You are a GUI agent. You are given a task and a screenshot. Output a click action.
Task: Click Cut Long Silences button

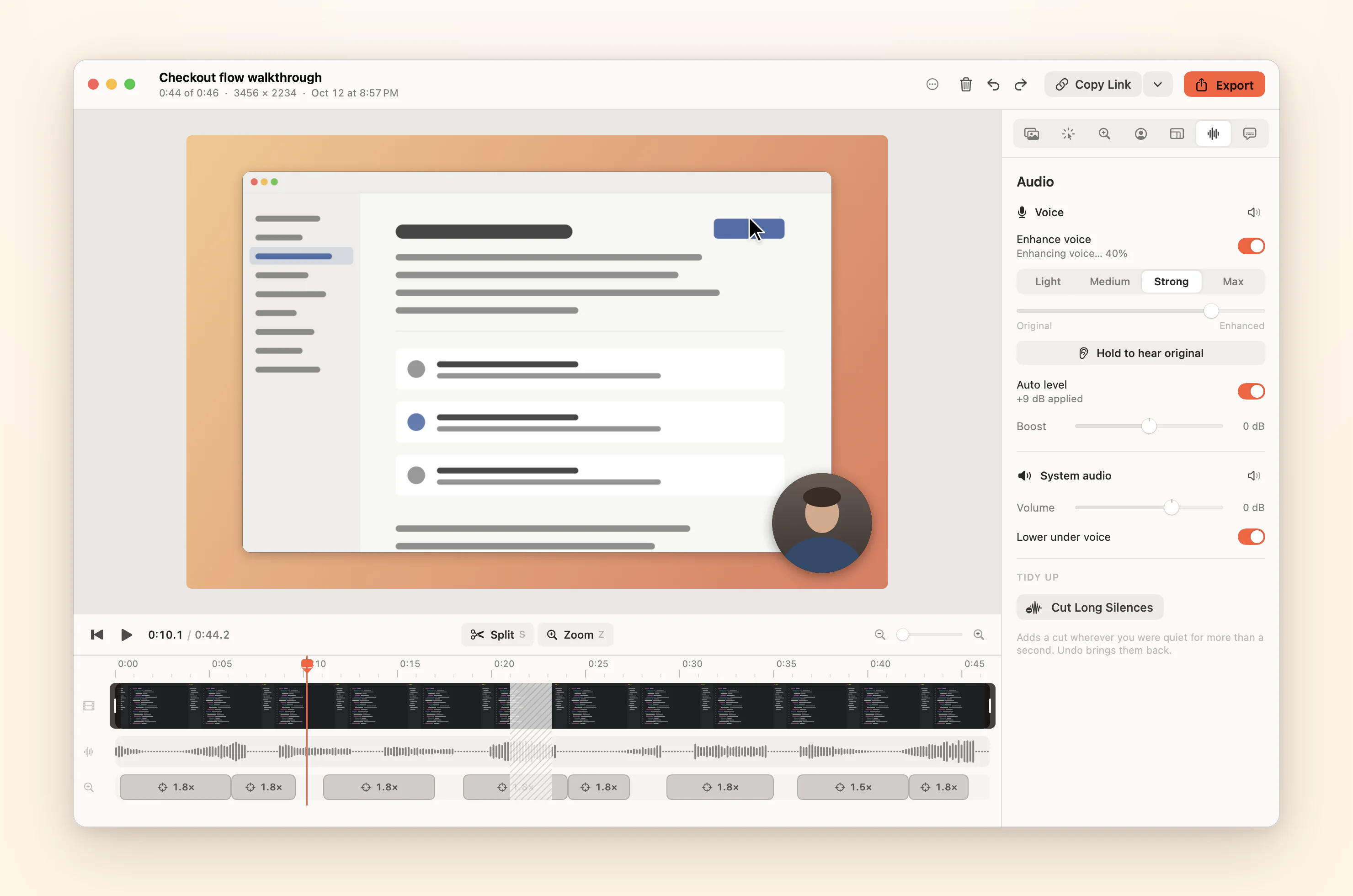(x=1090, y=608)
